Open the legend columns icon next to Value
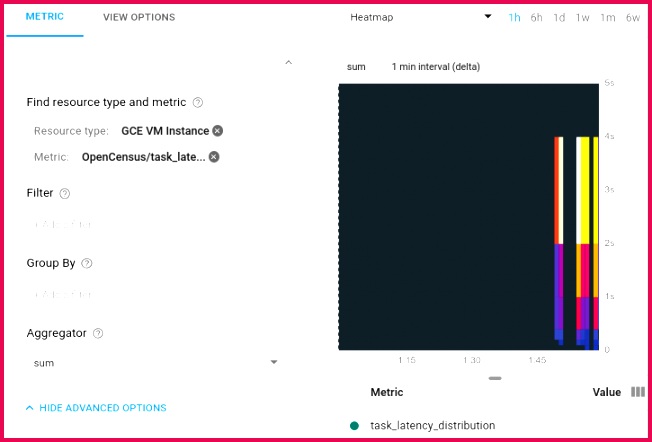This screenshot has width=652, height=442. [638, 392]
